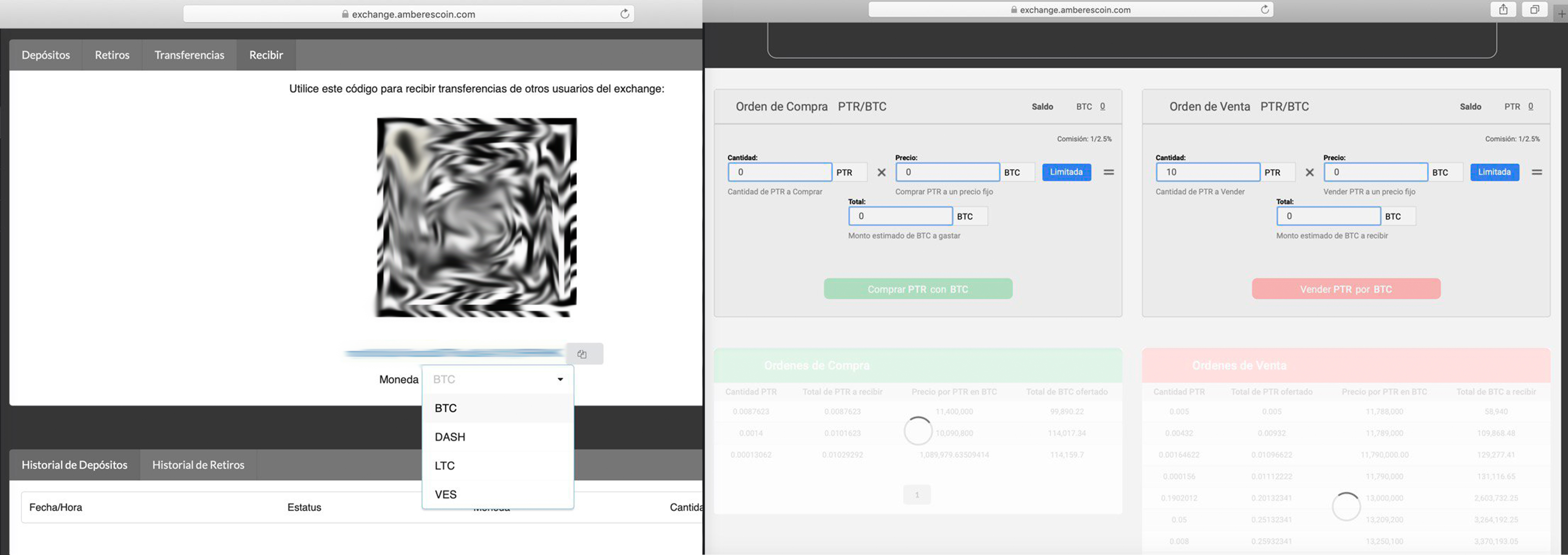Go to page 1 of Ordenes de Compra
Viewport: 1568px width, 555px height.
(917, 495)
